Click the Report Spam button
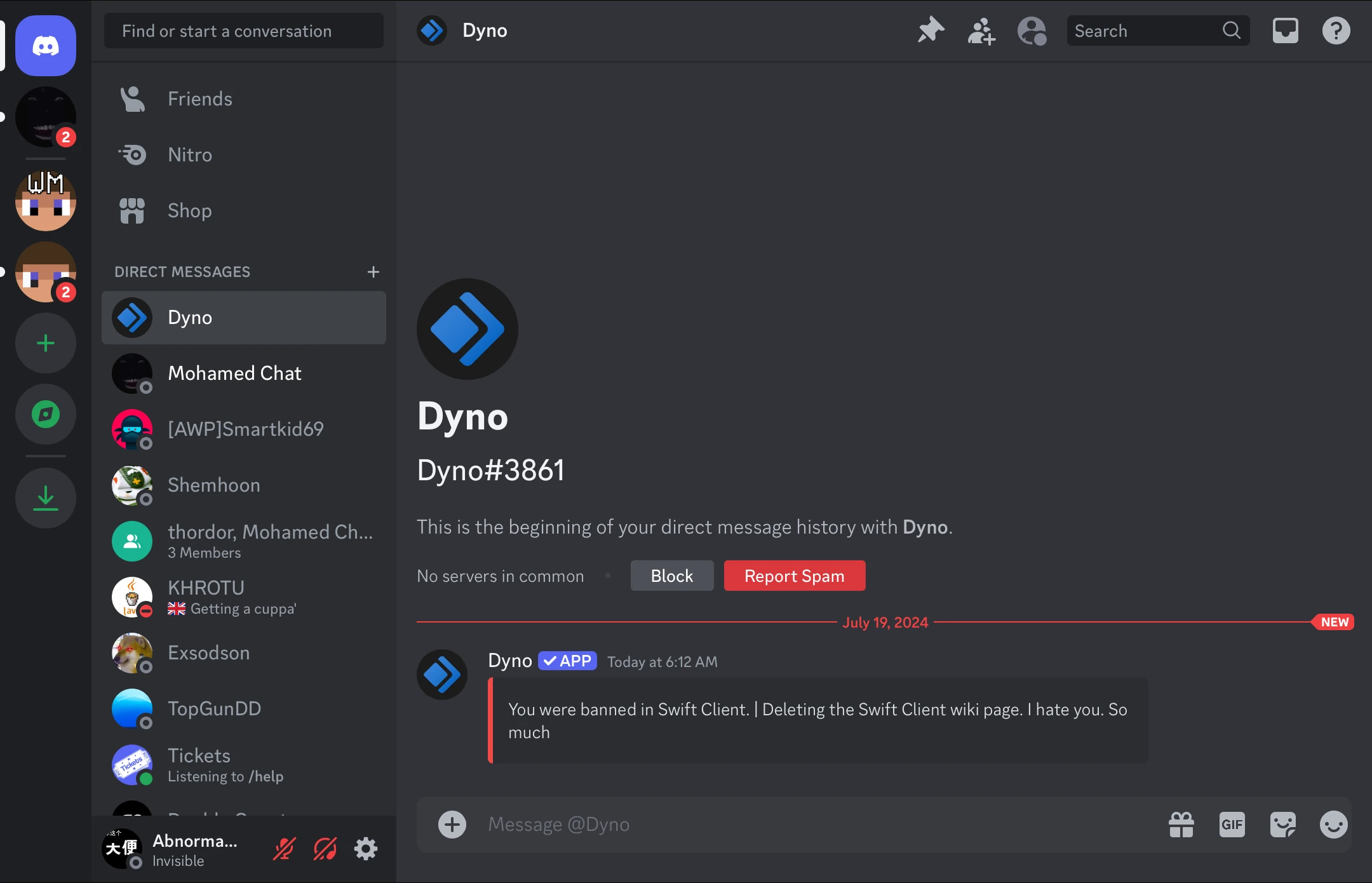This screenshot has height=883, width=1372. 794,576
